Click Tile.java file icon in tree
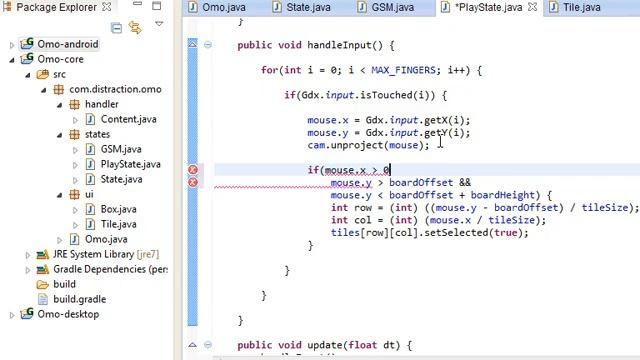The height and width of the screenshot is (360, 640). click(90, 224)
